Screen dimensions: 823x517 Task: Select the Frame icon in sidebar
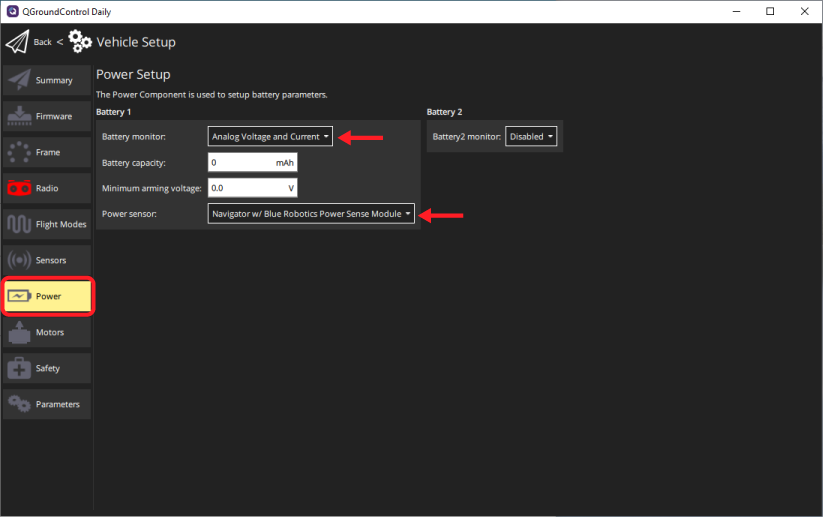tap(19, 152)
